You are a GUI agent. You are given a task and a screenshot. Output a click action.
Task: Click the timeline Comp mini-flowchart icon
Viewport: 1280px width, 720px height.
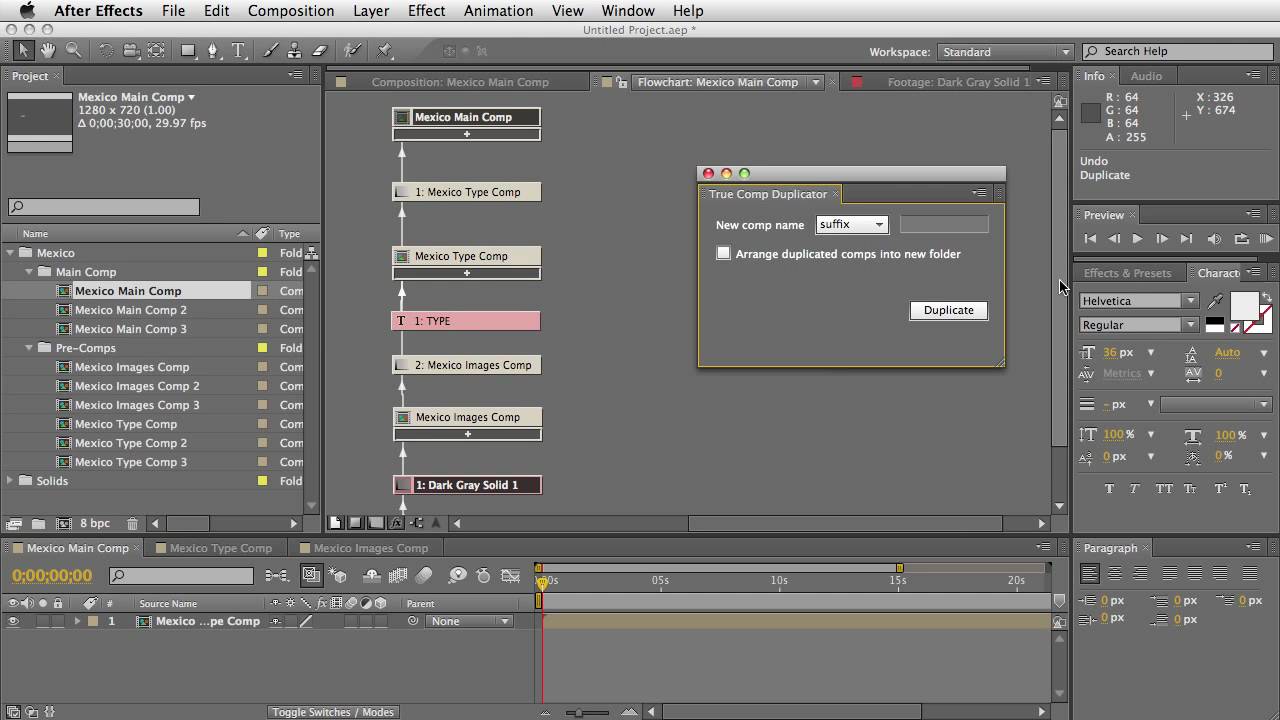[277, 575]
